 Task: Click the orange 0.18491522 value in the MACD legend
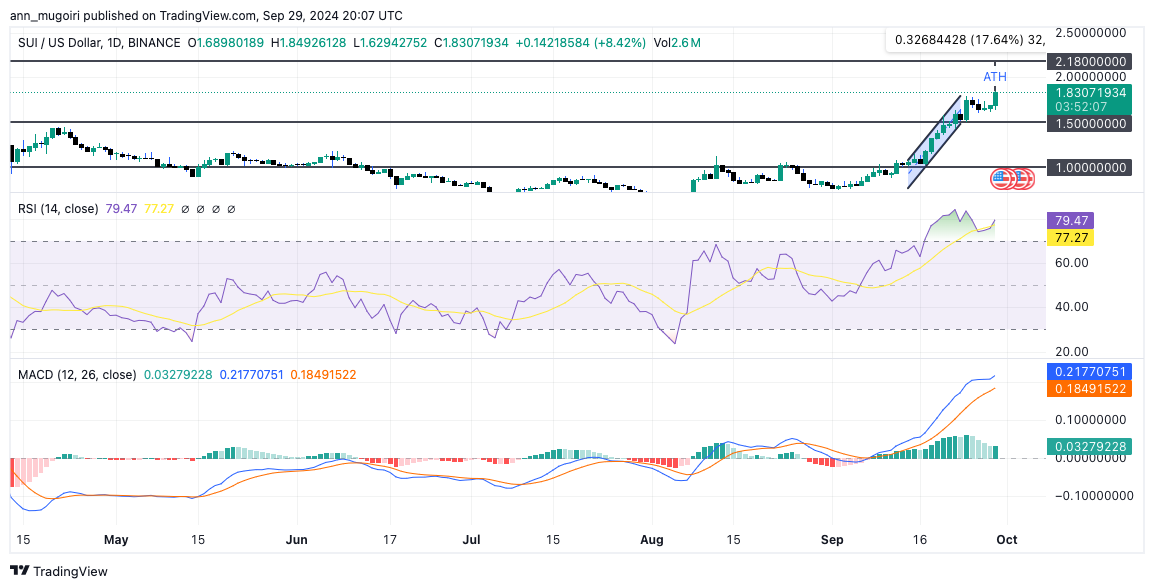pos(323,375)
